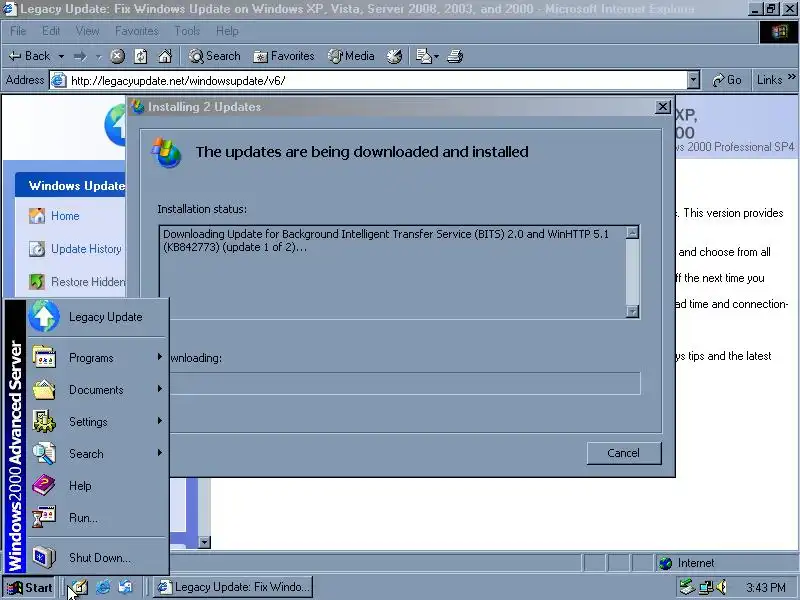Click the Mail toolbar icon
800x600 pixels.
[423, 56]
